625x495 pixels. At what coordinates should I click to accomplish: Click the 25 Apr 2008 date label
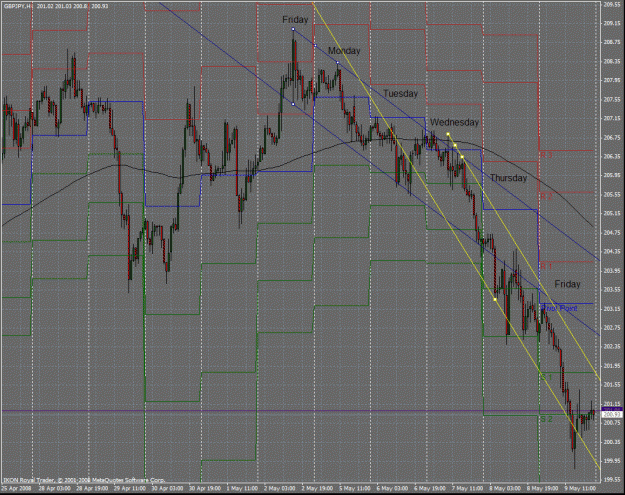click(16, 488)
